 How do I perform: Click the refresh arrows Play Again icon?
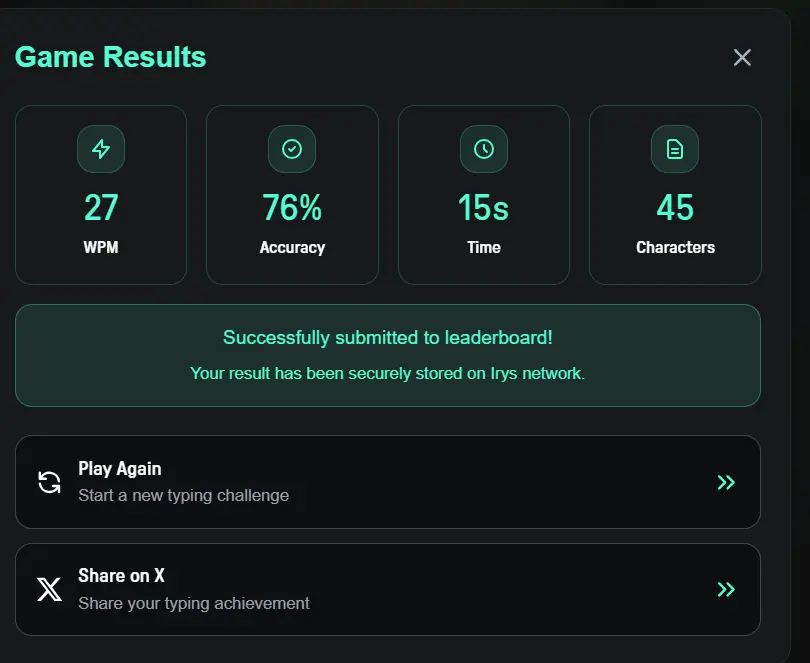coord(50,482)
